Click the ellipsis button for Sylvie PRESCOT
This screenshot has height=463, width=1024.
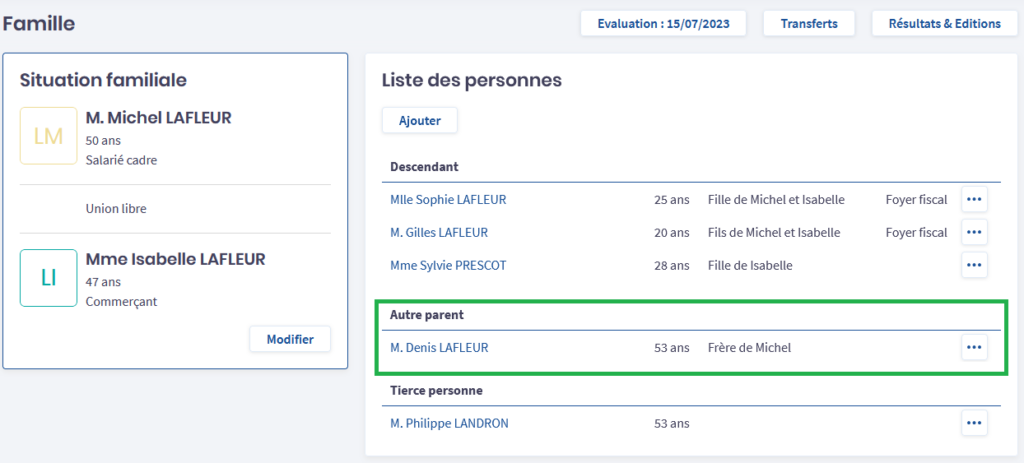pyautogui.click(x=974, y=265)
